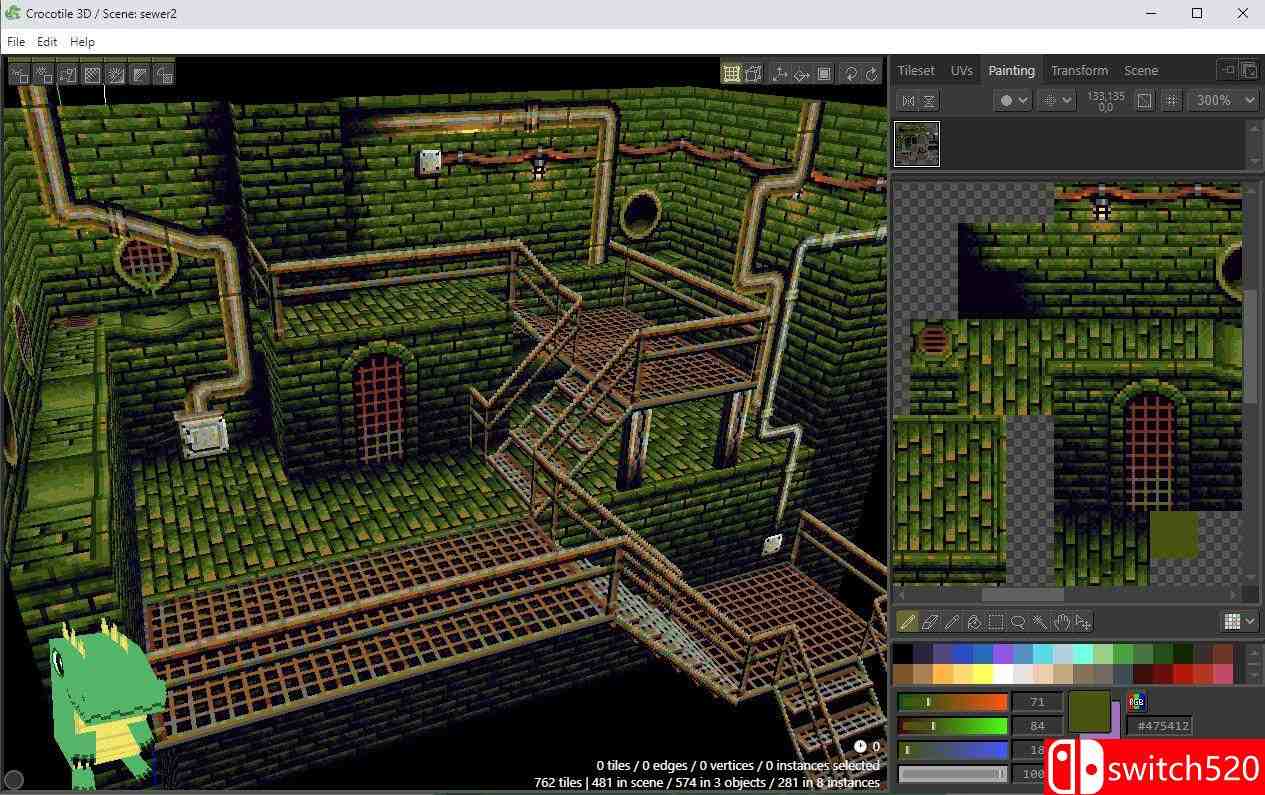Screen dimensions: 1265x795
Task: Open the brush shape dropdown in the Painting panel
Action: click(x=1012, y=100)
